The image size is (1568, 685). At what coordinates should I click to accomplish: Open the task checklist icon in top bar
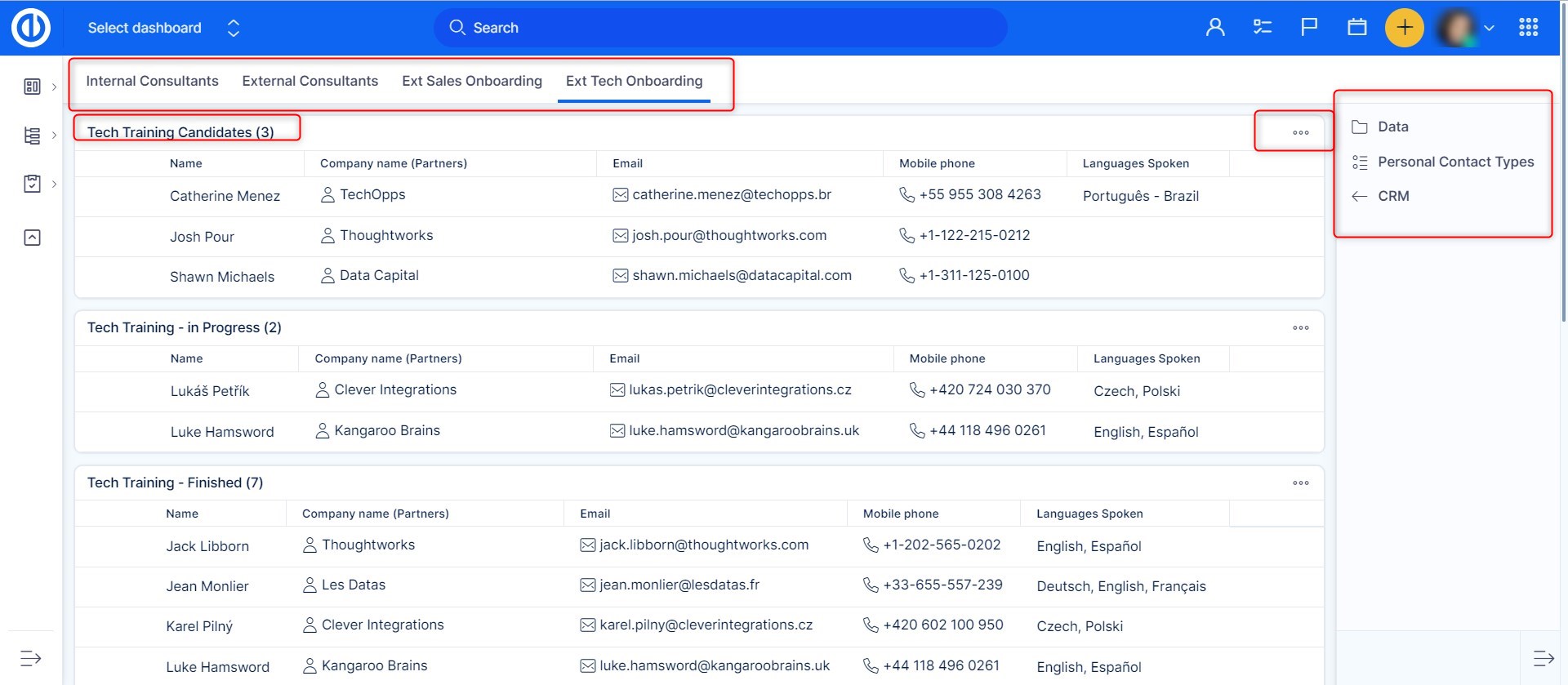1263,28
